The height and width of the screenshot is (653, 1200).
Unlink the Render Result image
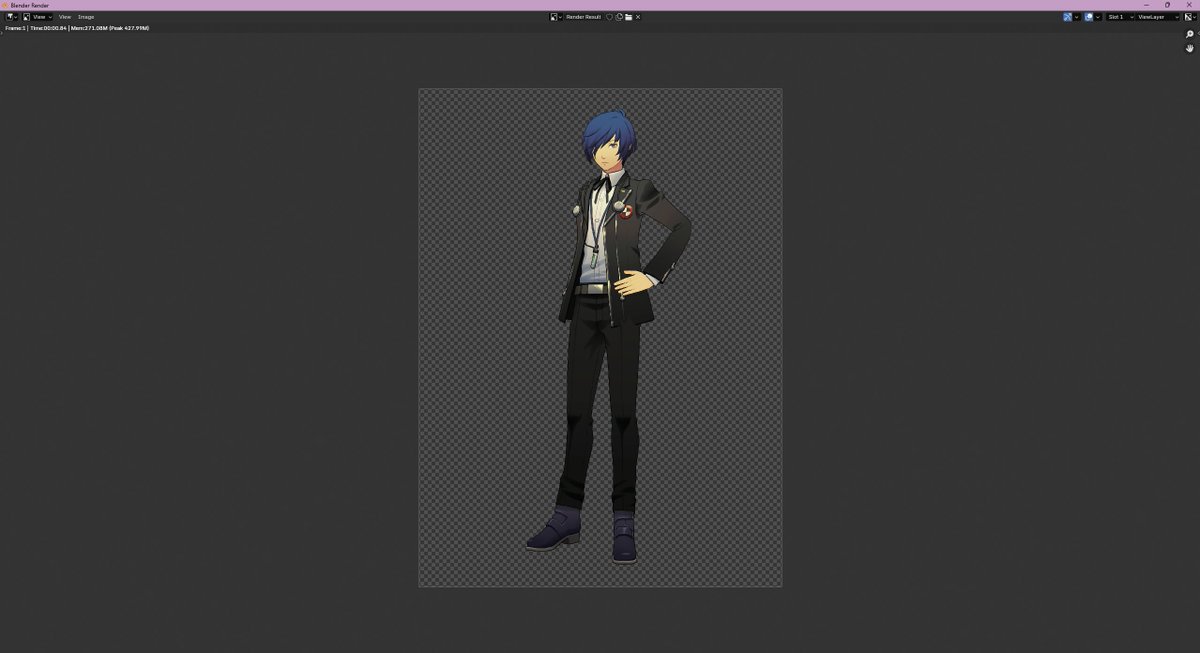point(638,17)
